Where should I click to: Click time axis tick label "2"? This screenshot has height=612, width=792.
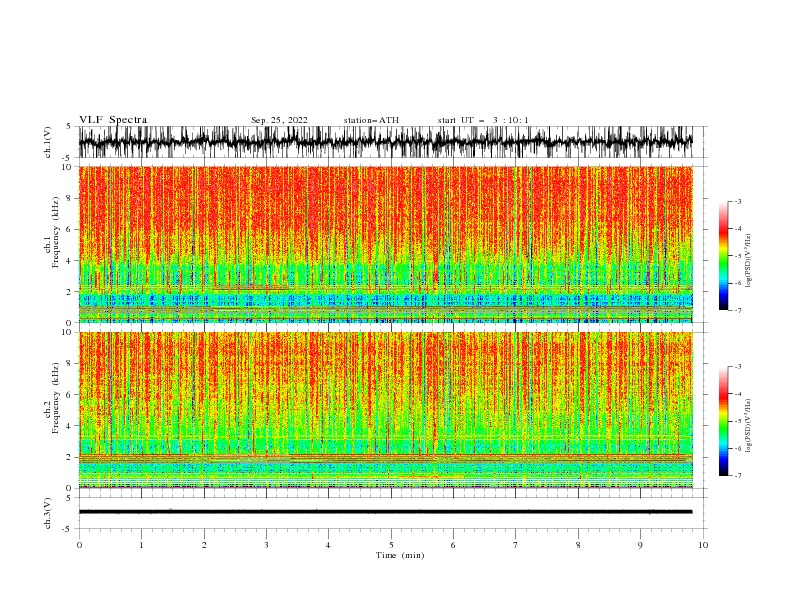pyautogui.click(x=204, y=545)
